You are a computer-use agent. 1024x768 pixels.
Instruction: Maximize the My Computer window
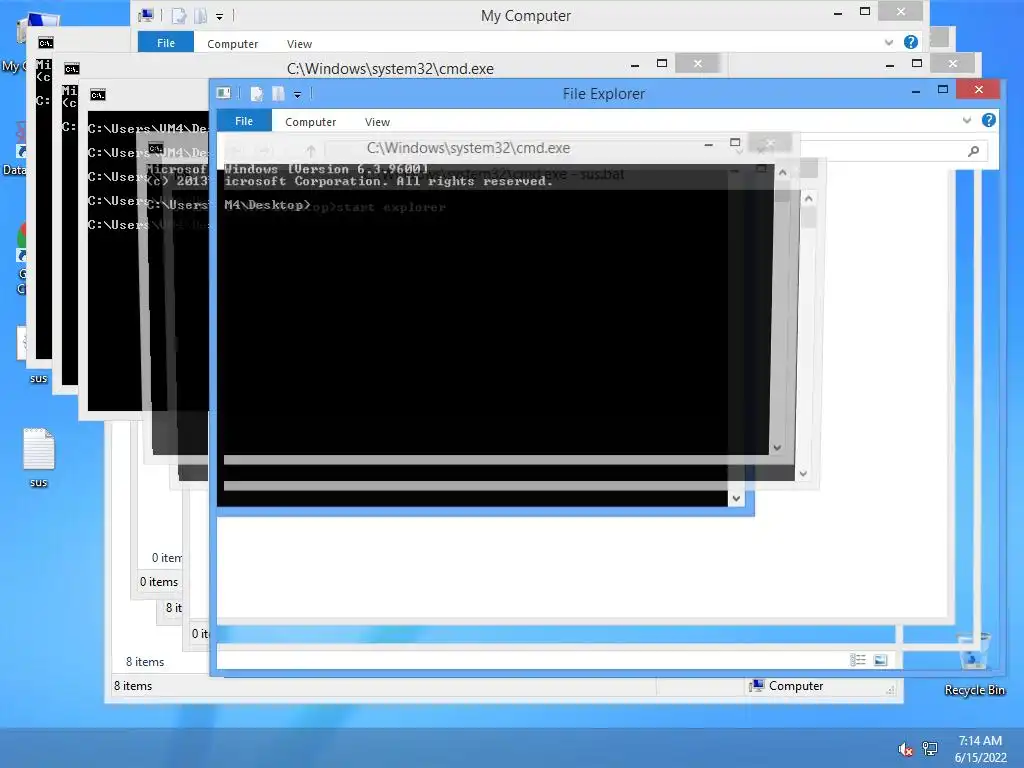(865, 12)
